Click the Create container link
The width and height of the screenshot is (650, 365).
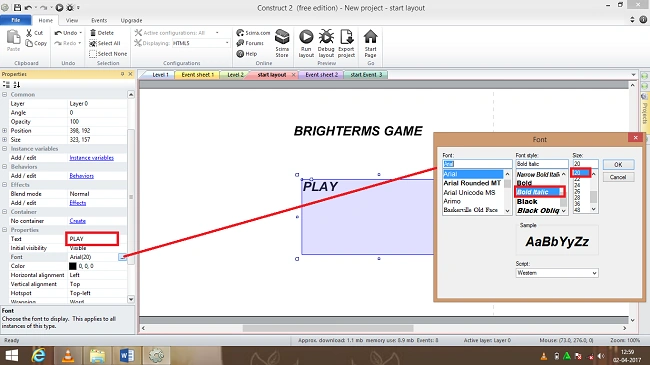[x=78, y=221]
